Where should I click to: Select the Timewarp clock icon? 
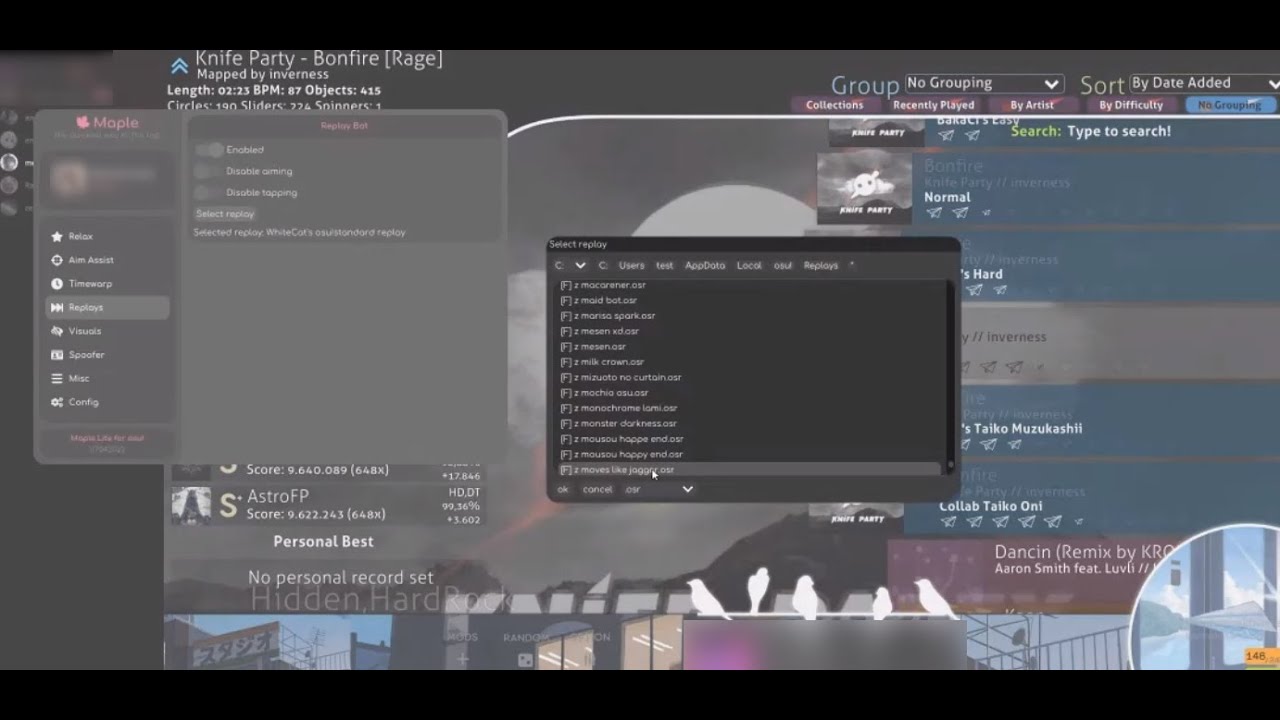(x=56, y=284)
